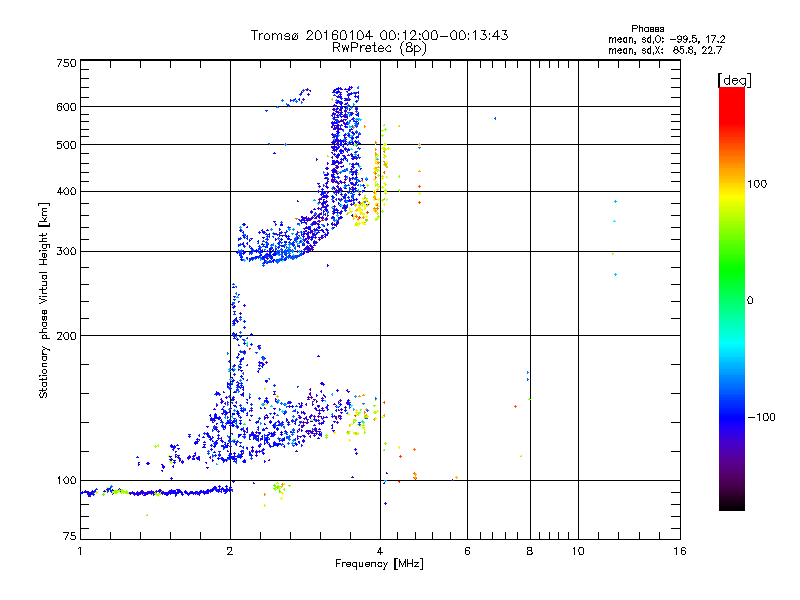Click the plot title 'Tromsø 20160104 00:12:00-00:13:43'
The width and height of the screenshot is (800, 600).
(379, 35)
